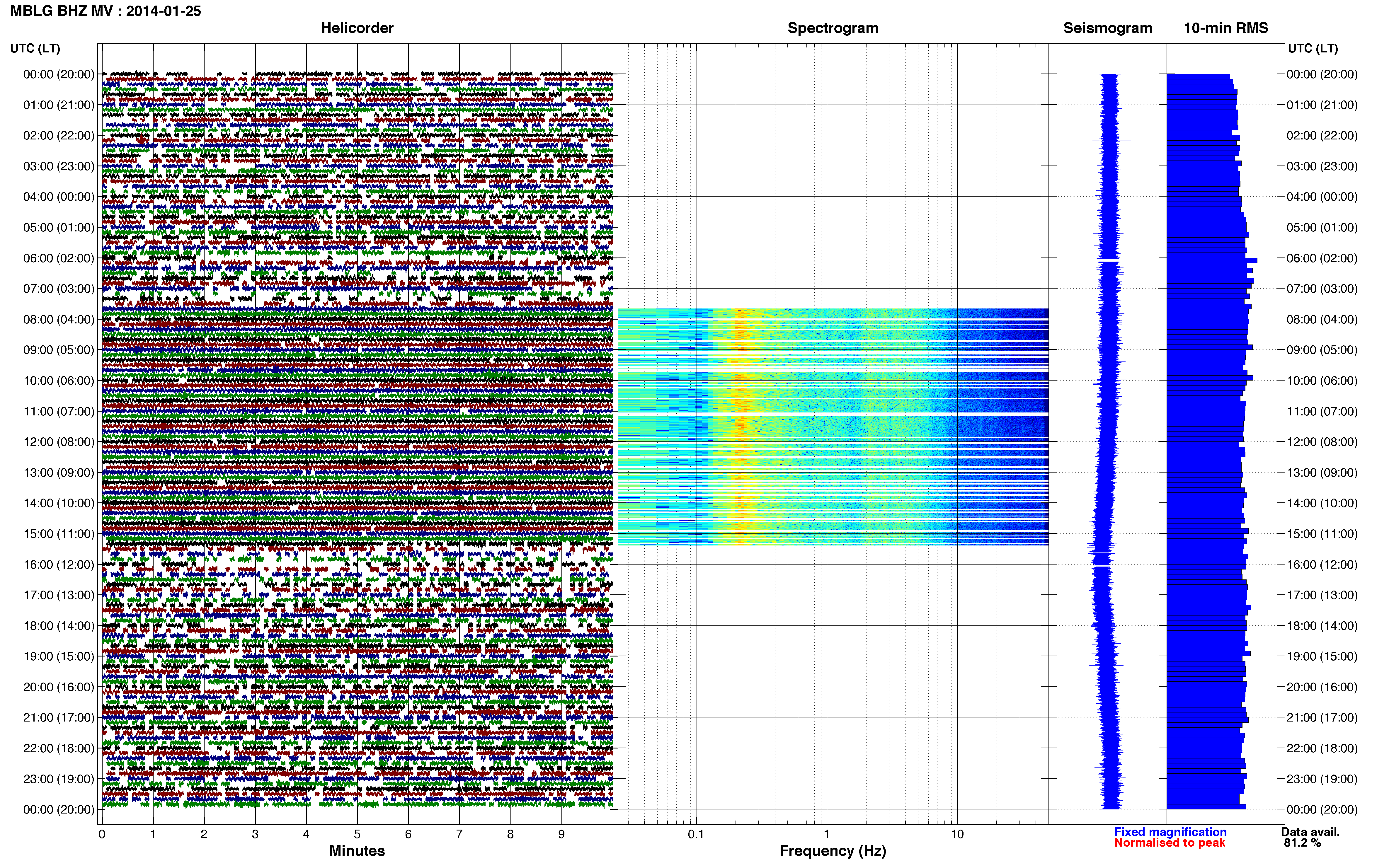Click left-axis time label '12:00 (08:00)'
This screenshot has height=868, width=1389.
click(x=59, y=442)
